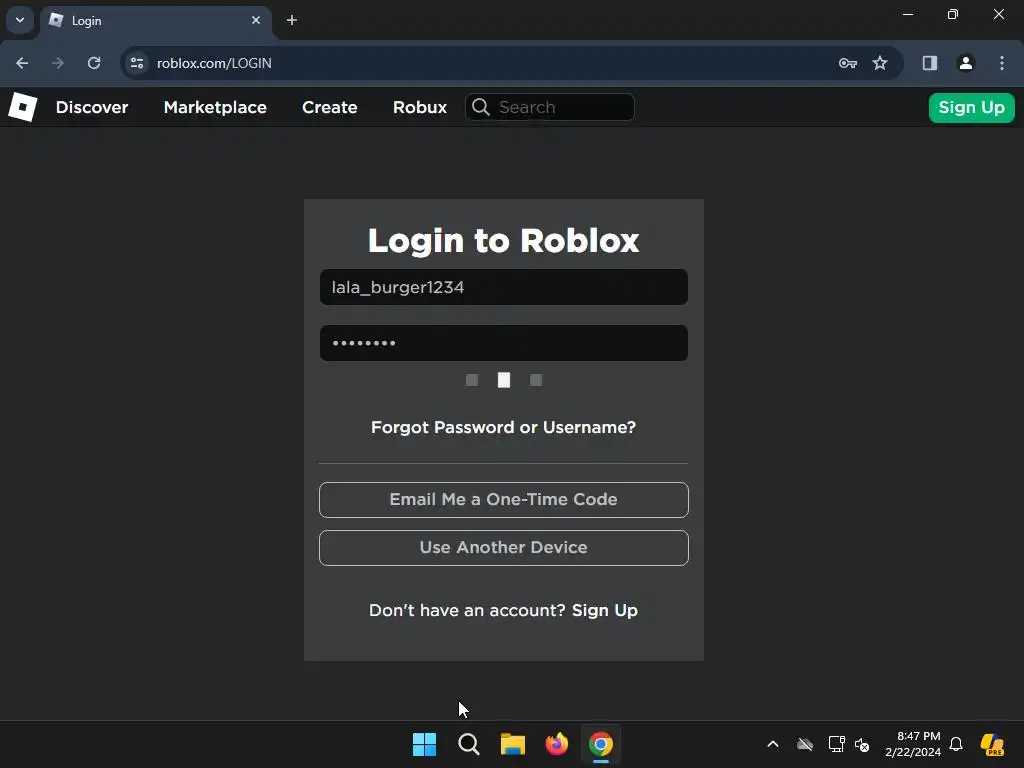This screenshot has width=1024, height=768.
Task: Open Chrome three-dot menu
Action: pos(1002,63)
